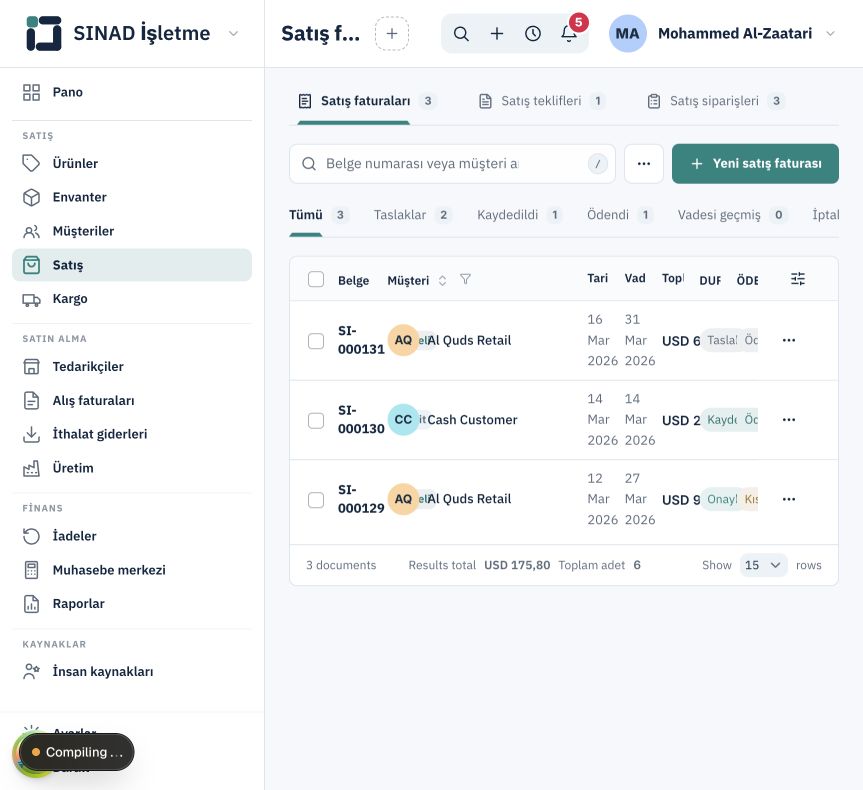Toggle the select-all checkbox in table header

(x=316, y=279)
